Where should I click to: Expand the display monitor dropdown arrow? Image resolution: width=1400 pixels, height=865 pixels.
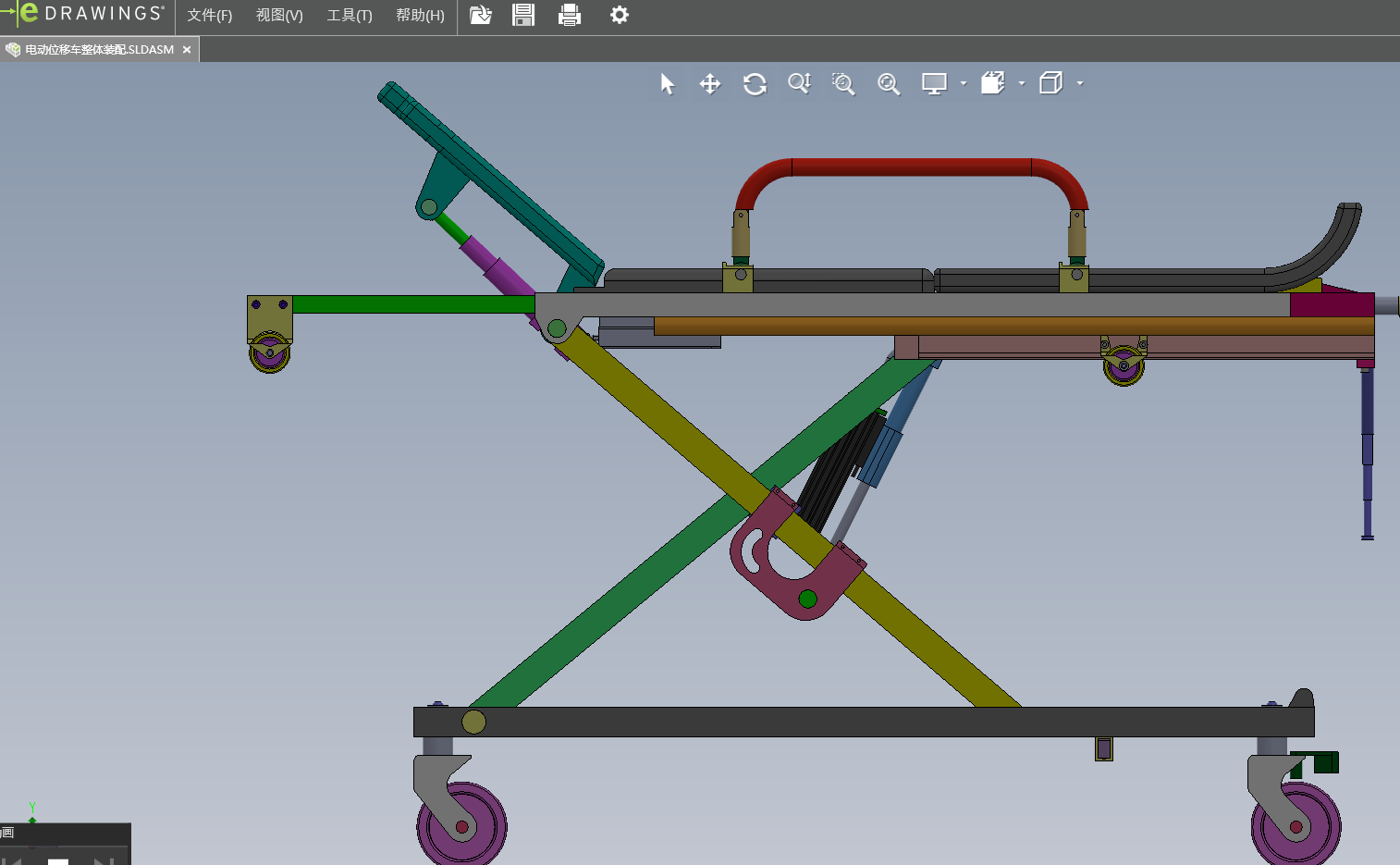point(964,83)
